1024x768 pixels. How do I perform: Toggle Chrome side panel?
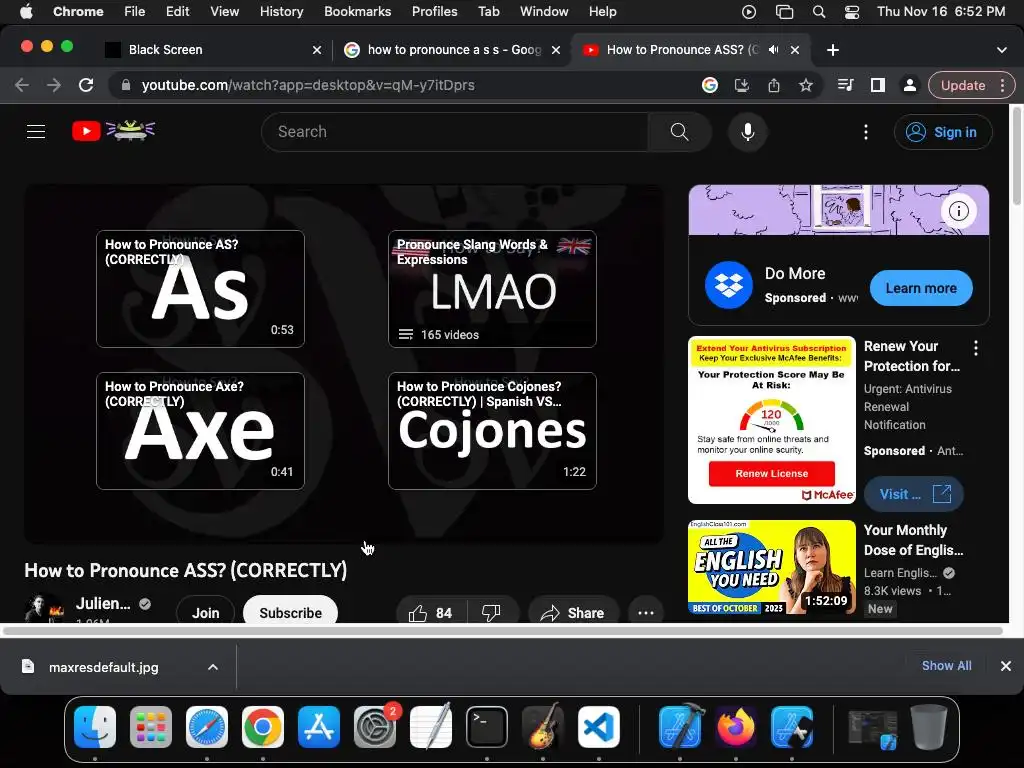click(x=878, y=85)
